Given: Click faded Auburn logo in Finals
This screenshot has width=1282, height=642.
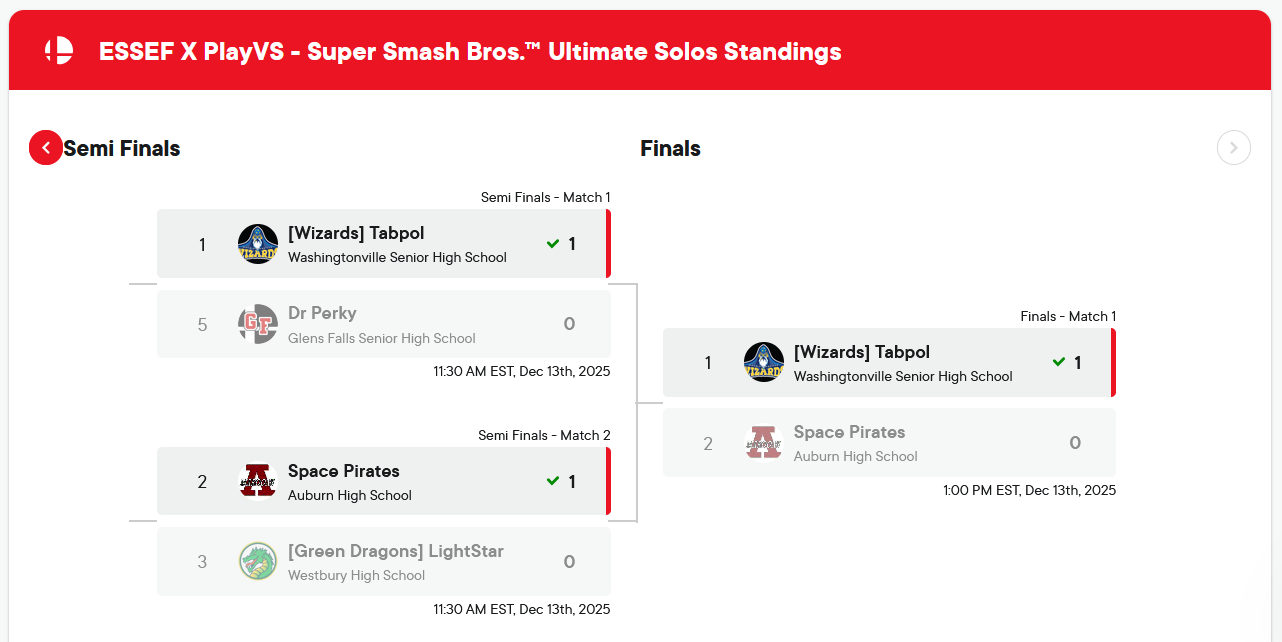Looking at the screenshot, I should (764, 443).
